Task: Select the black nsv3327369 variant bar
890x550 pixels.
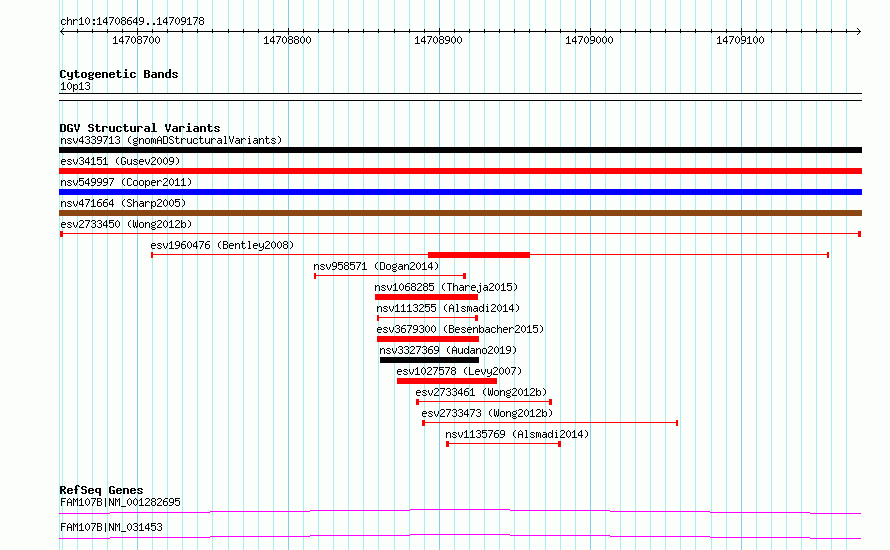Action: click(x=430, y=360)
